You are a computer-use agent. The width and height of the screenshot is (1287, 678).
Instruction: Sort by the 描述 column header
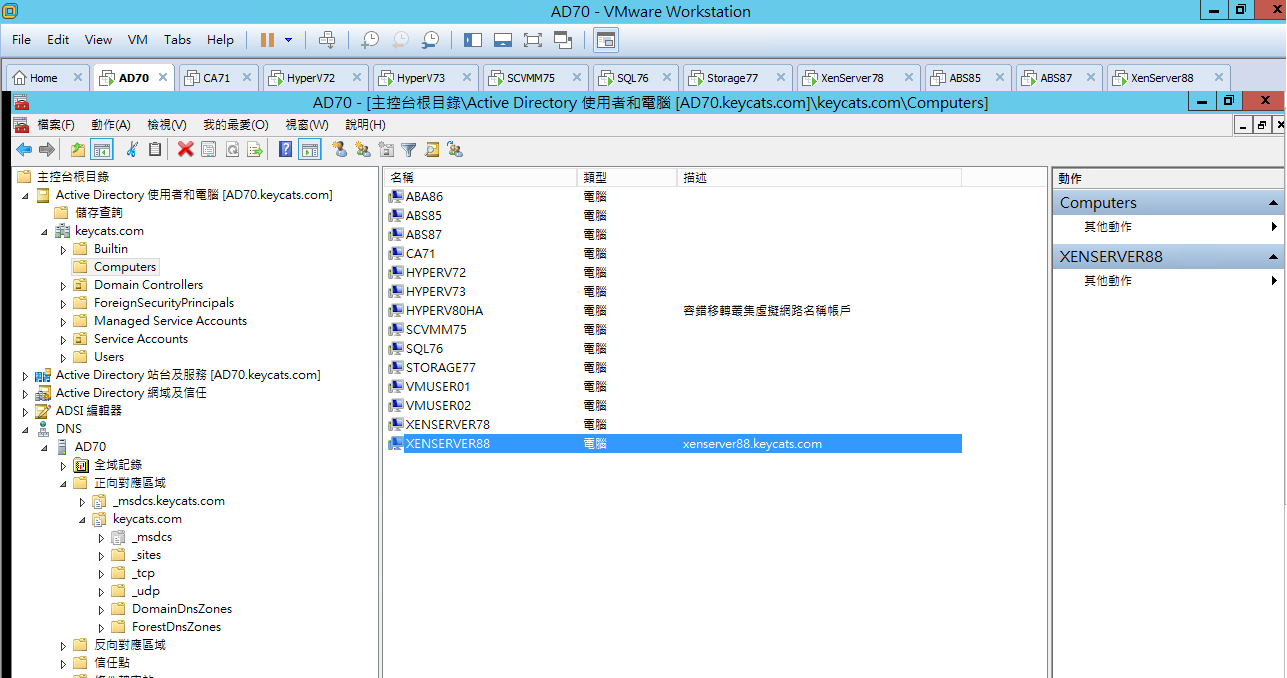819,177
